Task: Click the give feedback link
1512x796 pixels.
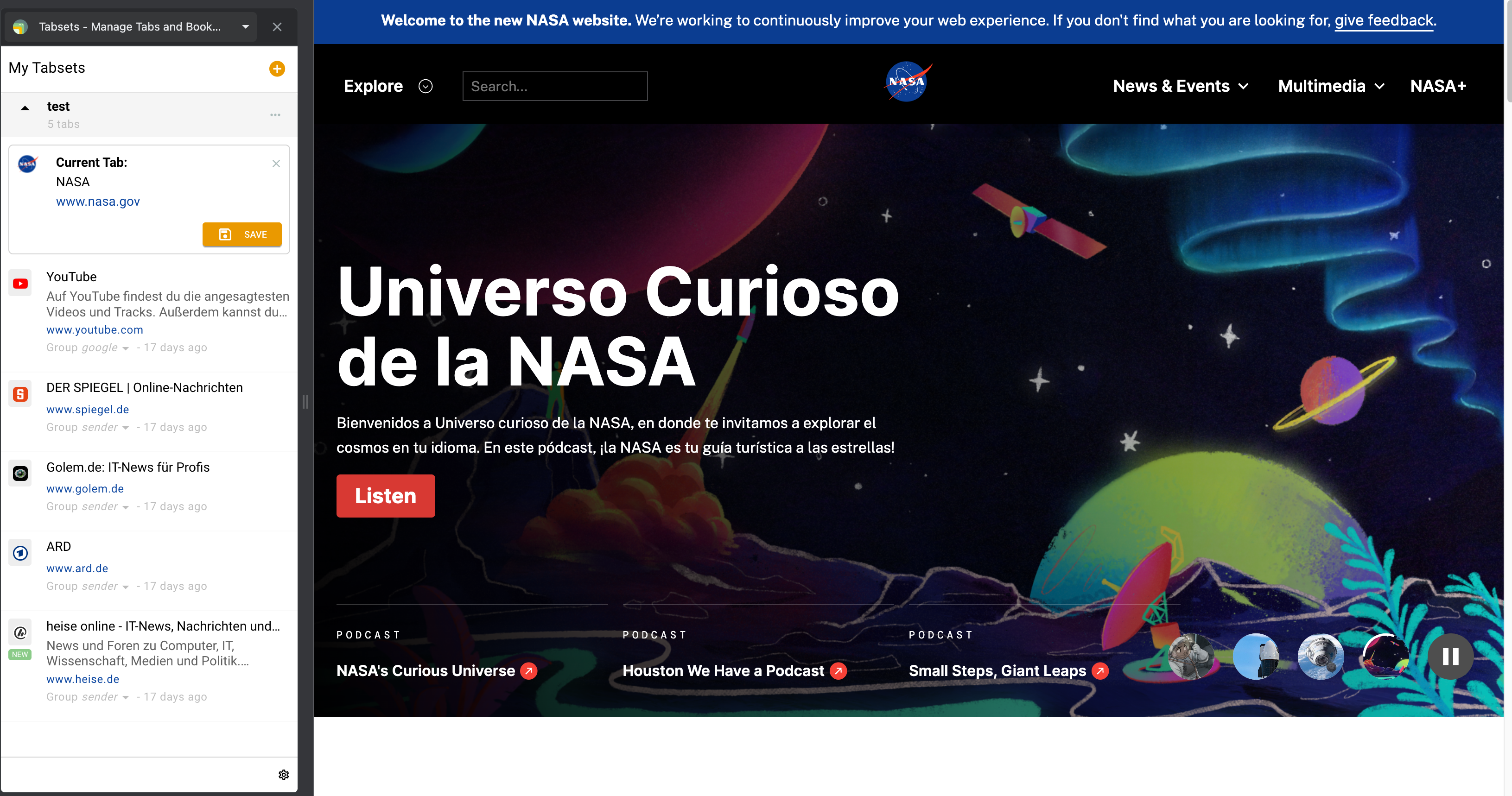Action: point(1385,21)
